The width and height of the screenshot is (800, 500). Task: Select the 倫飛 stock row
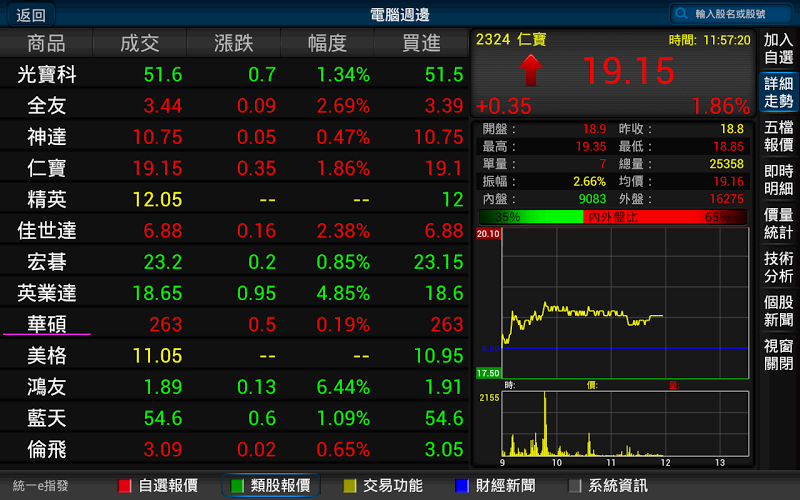click(x=234, y=449)
